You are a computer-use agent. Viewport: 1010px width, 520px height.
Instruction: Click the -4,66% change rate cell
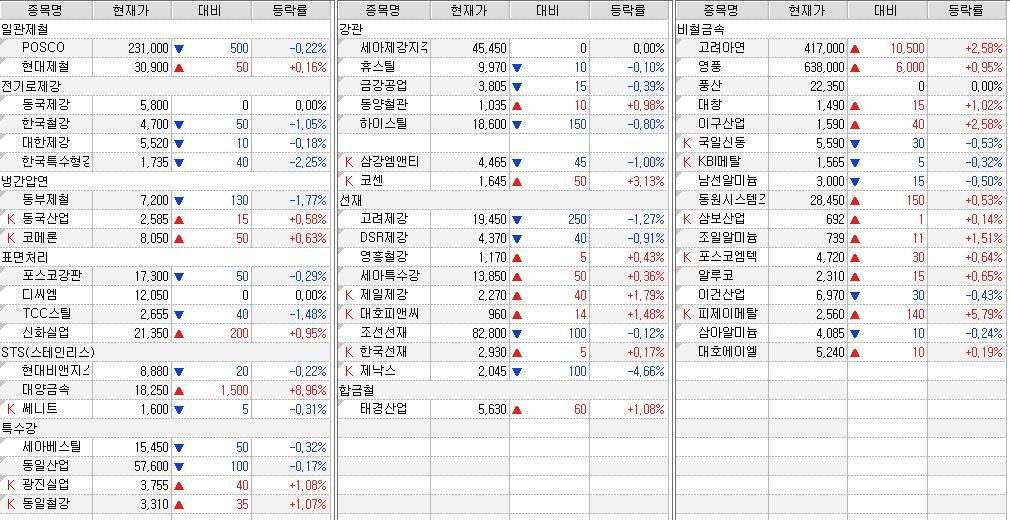tap(629, 371)
